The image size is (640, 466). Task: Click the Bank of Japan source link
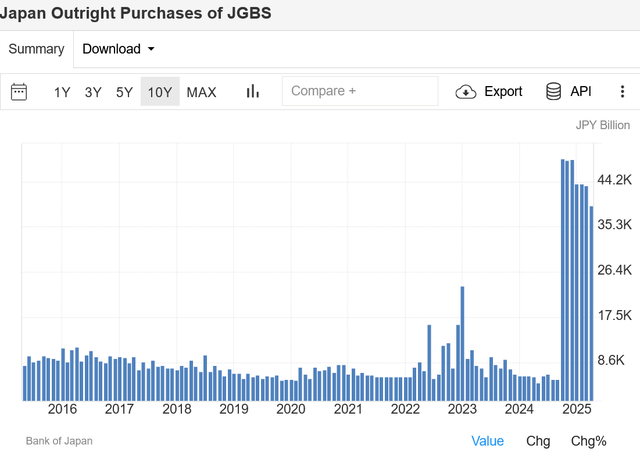click(x=59, y=441)
